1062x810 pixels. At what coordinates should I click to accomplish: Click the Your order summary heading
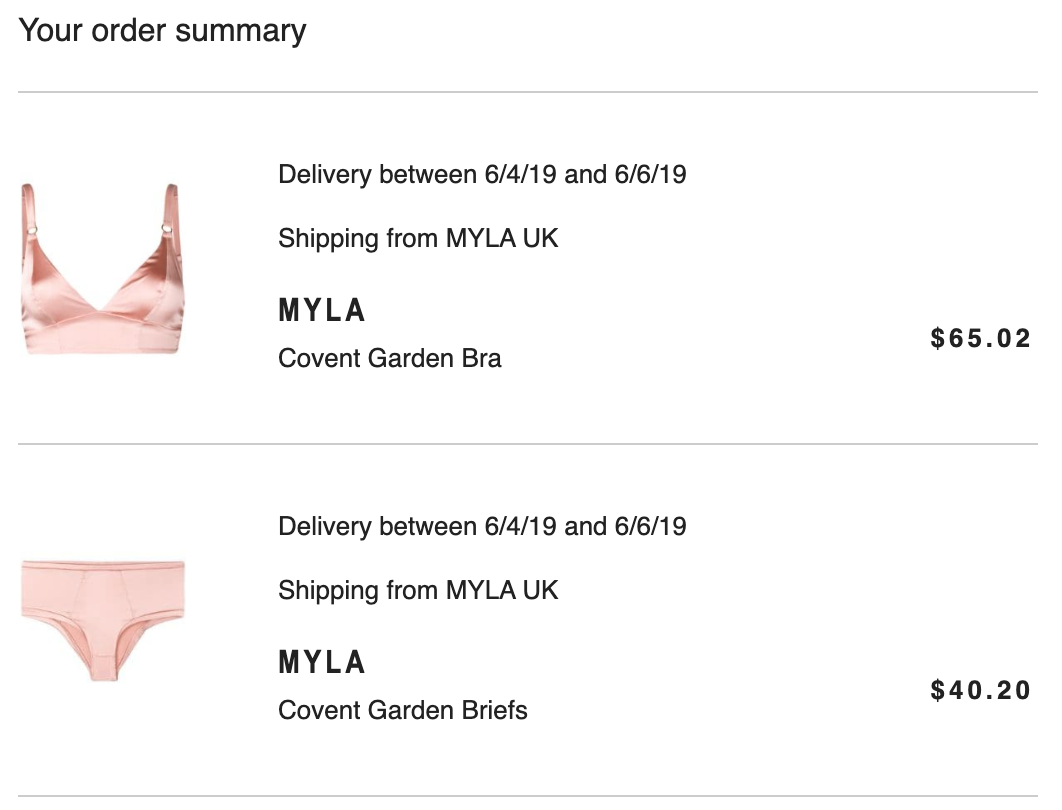pyautogui.click(x=163, y=31)
